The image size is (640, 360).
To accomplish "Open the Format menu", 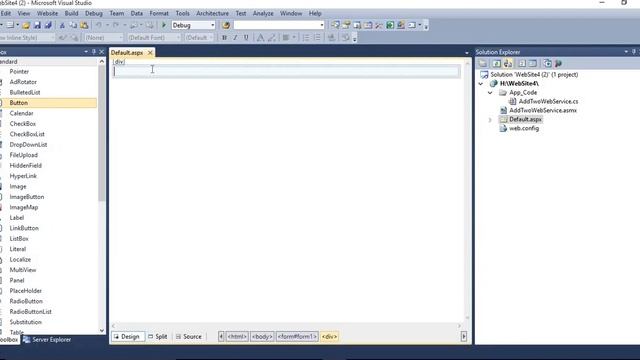I will [159, 13].
